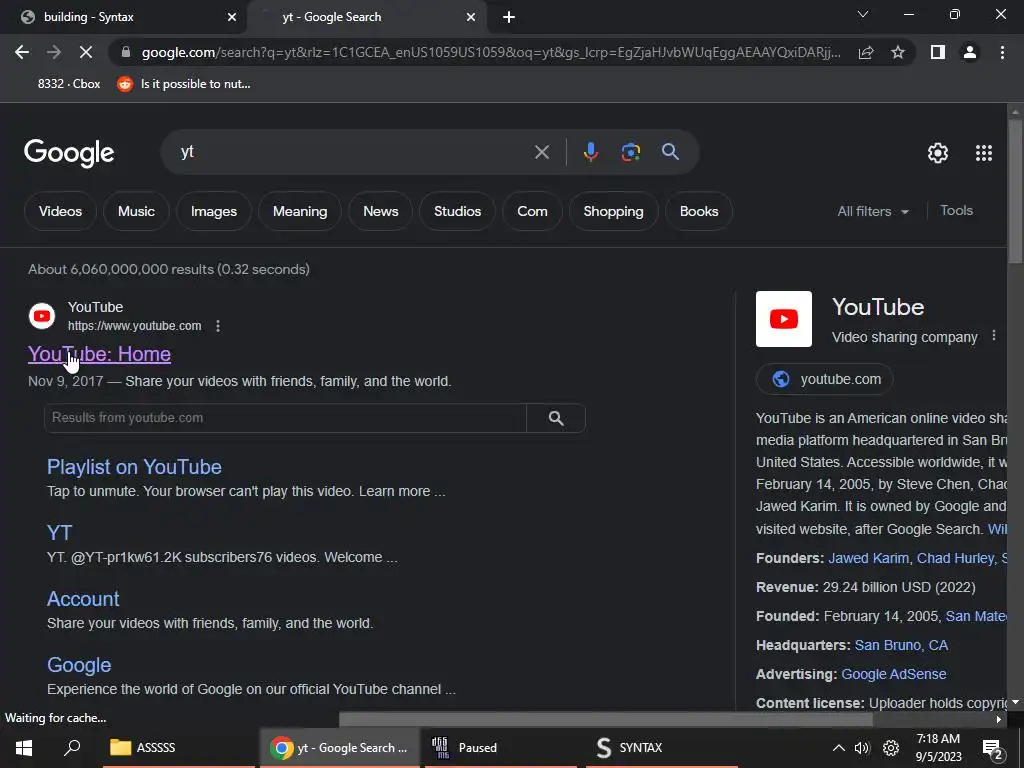
Task: Switch to the Paused taskbar app
Action: (501, 748)
